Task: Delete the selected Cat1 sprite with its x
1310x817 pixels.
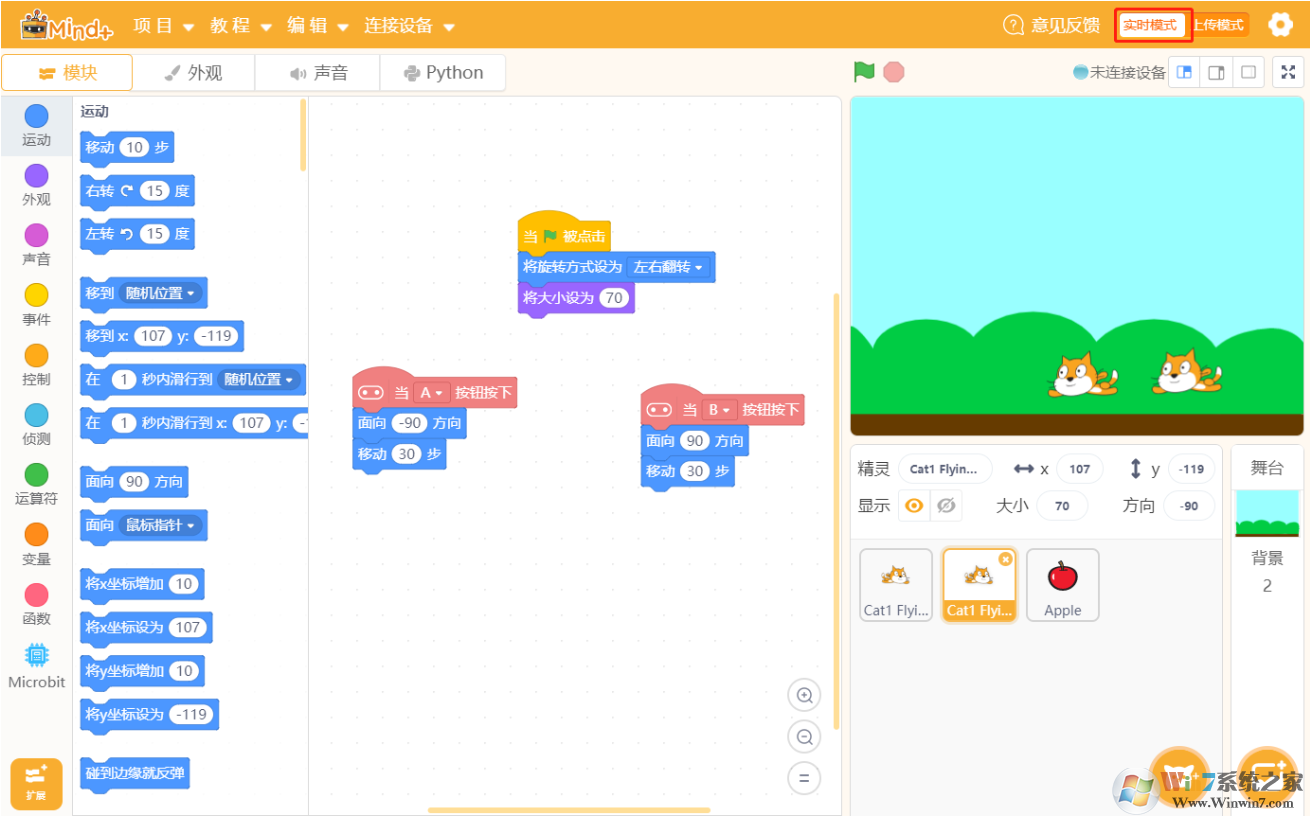Action: pos(1005,559)
